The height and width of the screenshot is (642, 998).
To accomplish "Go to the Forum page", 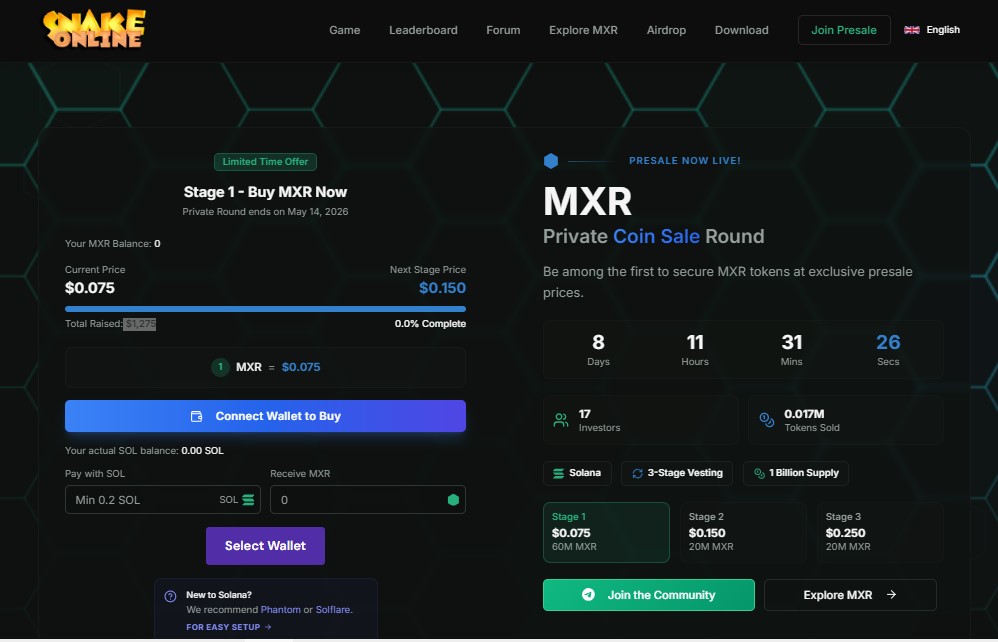I will coord(503,30).
